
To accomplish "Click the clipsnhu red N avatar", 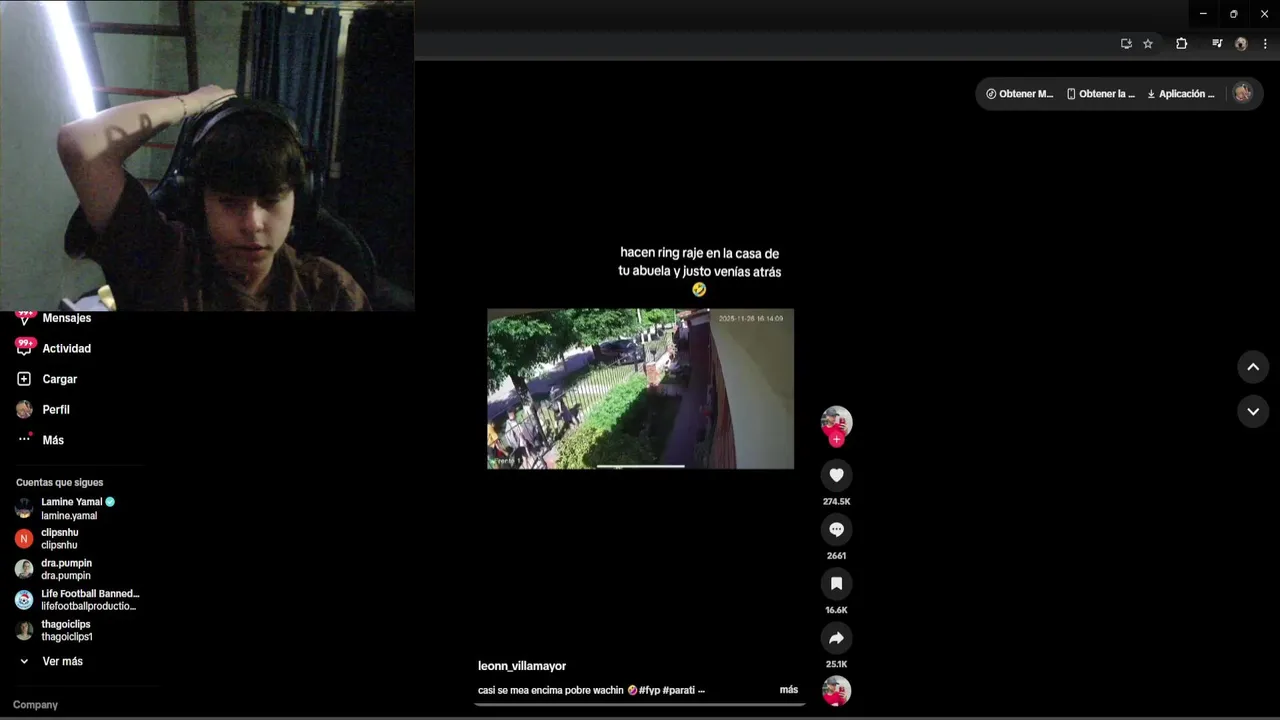I will (24, 539).
